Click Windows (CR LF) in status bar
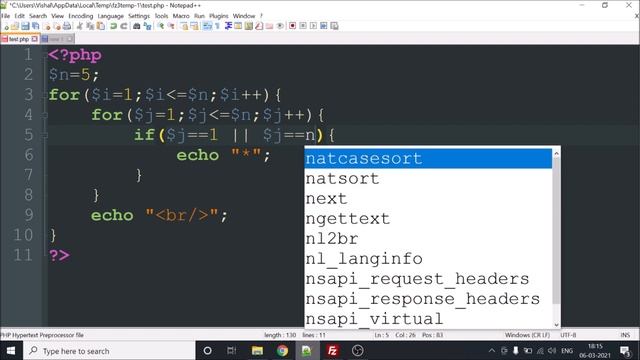This screenshot has width=640, height=360. (x=527, y=335)
